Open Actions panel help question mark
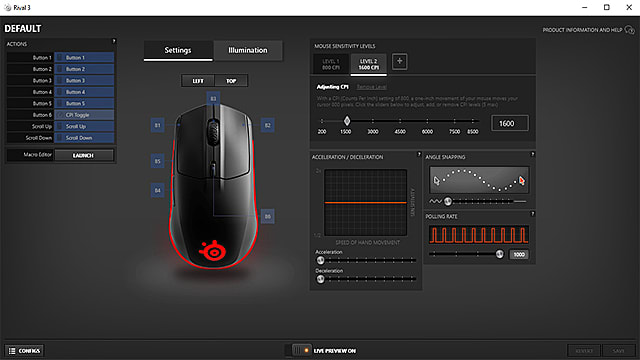Screen dimensions: 640x360 [114, 41]
